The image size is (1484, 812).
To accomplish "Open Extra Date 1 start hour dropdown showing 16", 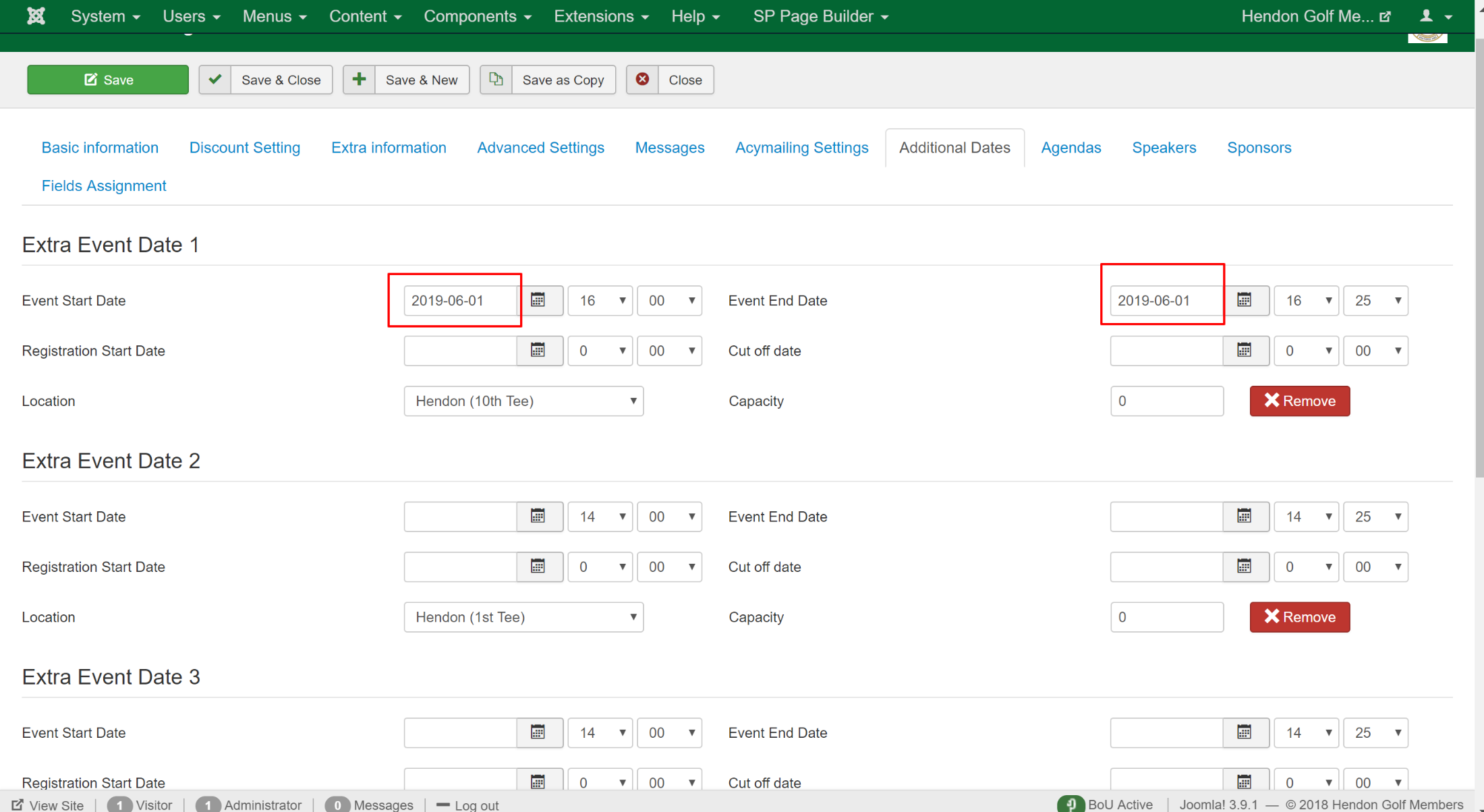I will (600, 300).
